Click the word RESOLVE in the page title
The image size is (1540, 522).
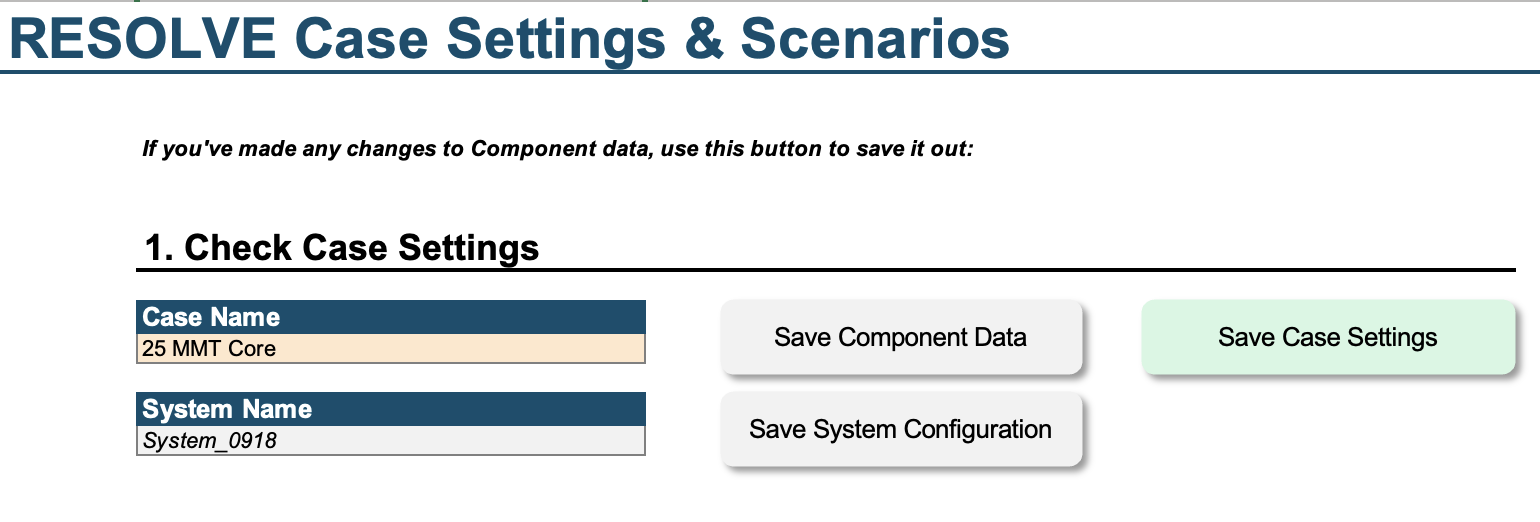[142, 38]
